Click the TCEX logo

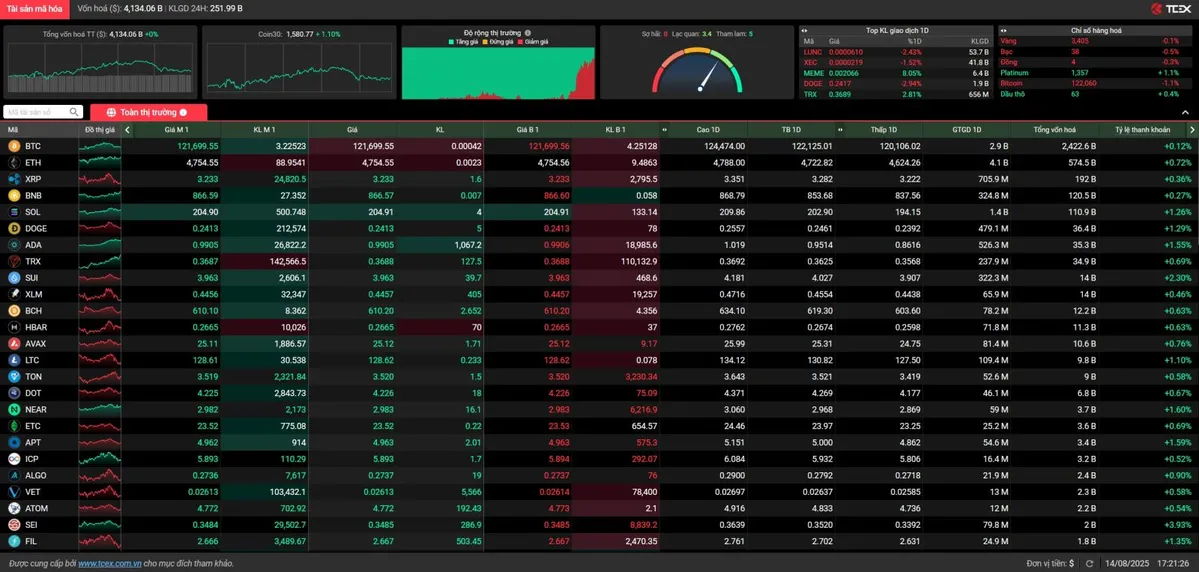point(1170,9)
